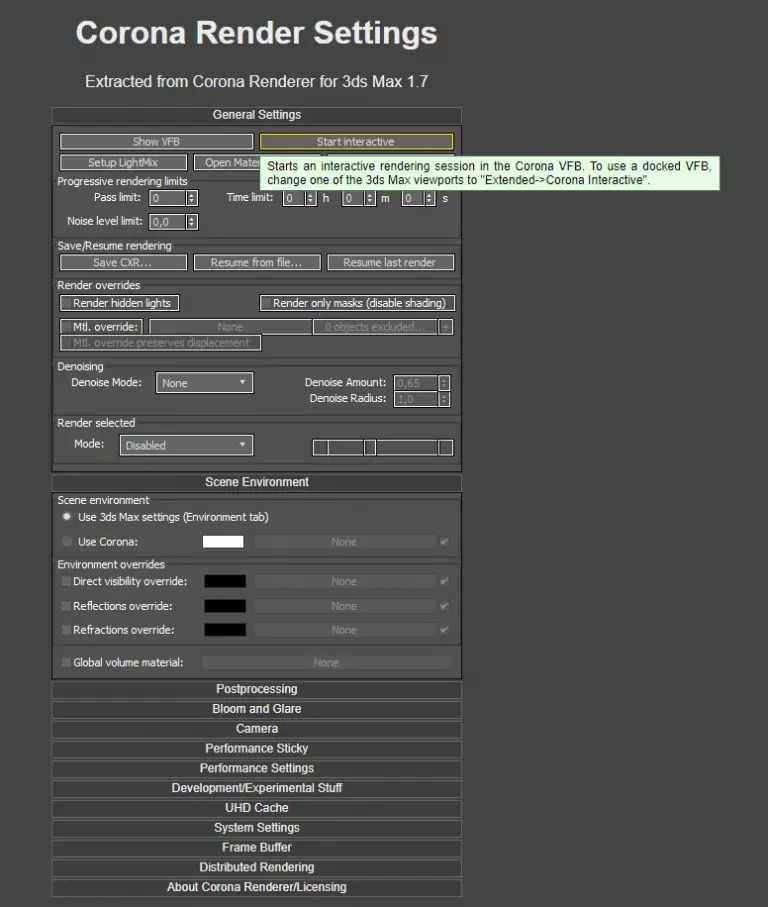Screen dimensions: 768x907
Task: Start interactive rendering session
Action: [356, 142]
